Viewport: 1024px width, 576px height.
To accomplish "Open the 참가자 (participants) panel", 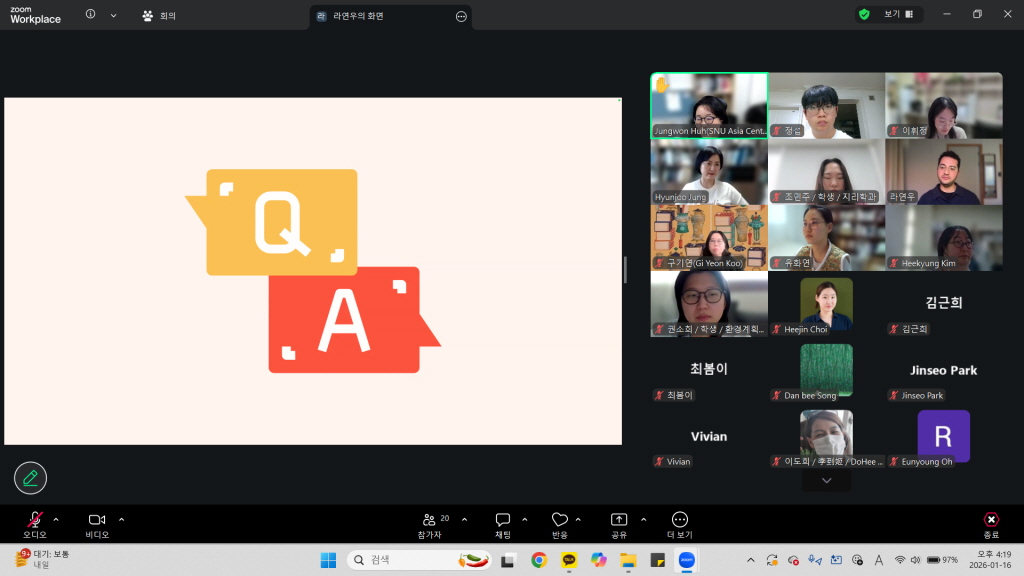I will point(430,521).
